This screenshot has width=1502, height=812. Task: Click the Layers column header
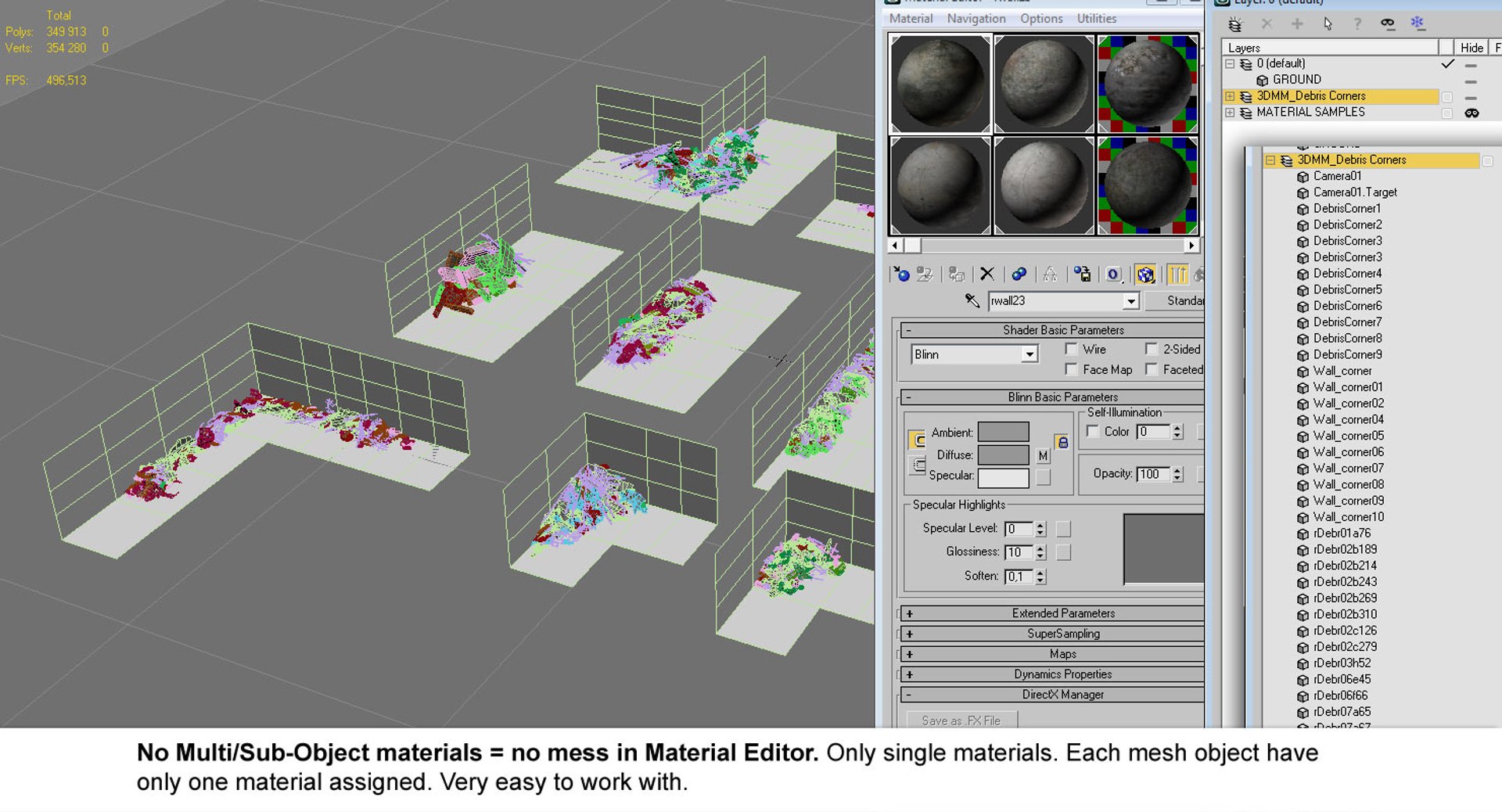click(1331, 48)
